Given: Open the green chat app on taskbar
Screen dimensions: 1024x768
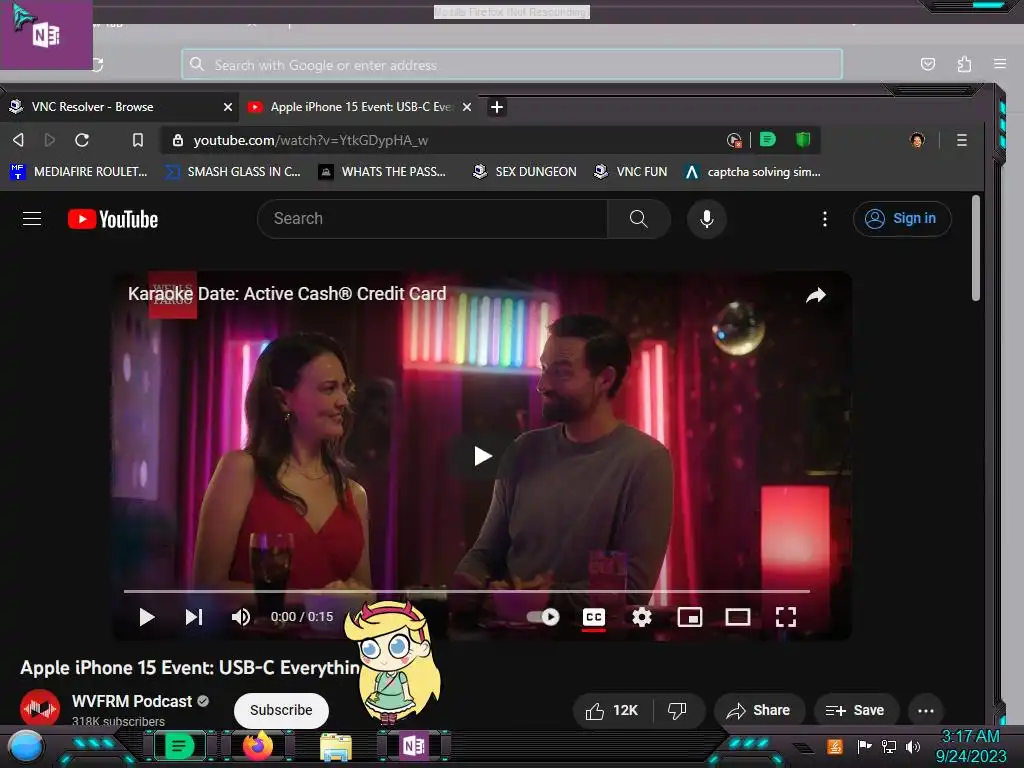Looking at the screenshot, I should [x=179, y=746].
